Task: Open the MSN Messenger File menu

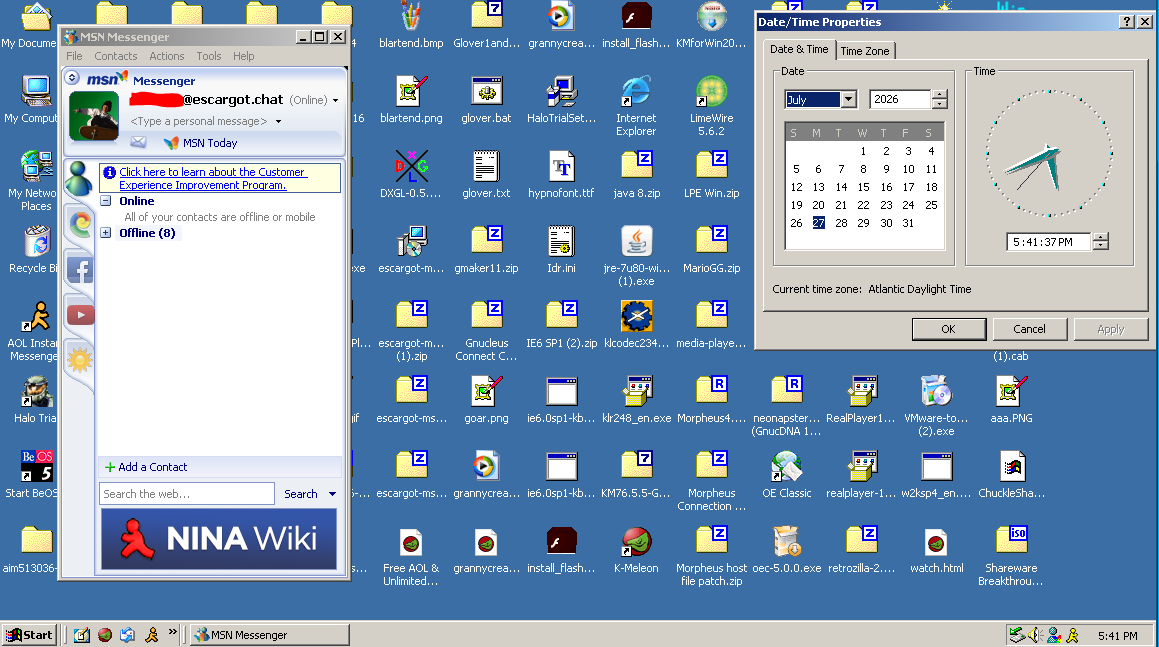Action: click(74, 56)
